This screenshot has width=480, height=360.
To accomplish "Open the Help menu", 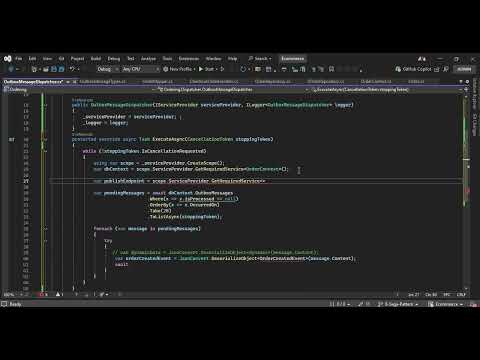I will [232, 59].
